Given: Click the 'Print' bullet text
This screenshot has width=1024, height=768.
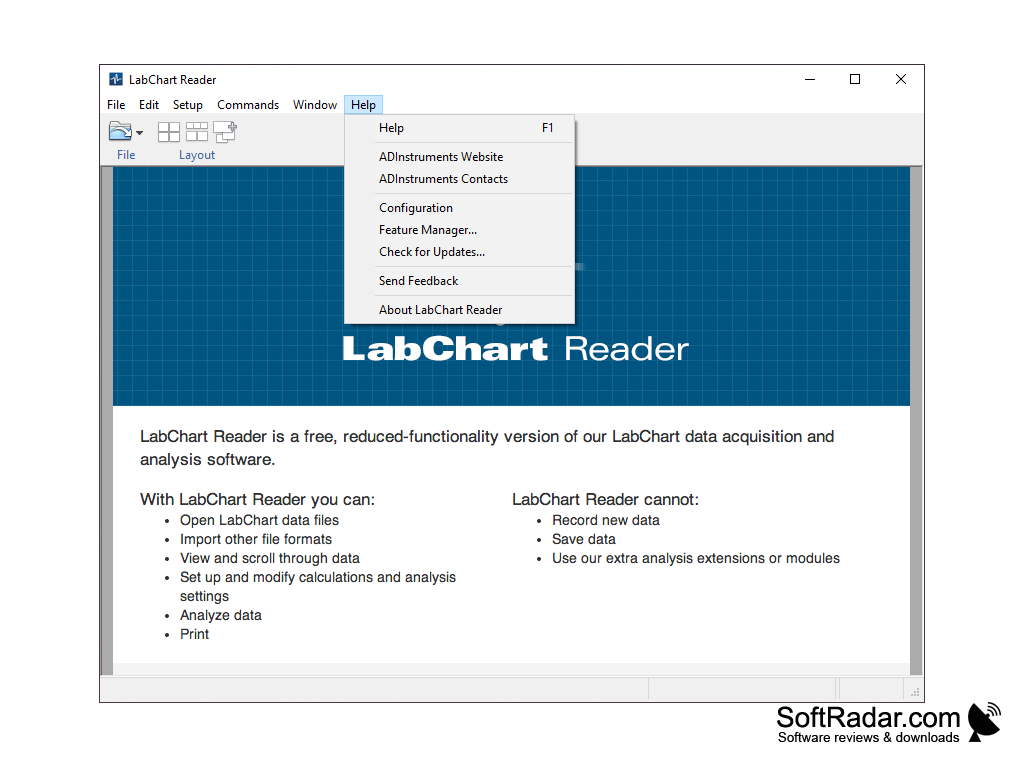Looking at the screenshot, I should [x=195, y=634].
